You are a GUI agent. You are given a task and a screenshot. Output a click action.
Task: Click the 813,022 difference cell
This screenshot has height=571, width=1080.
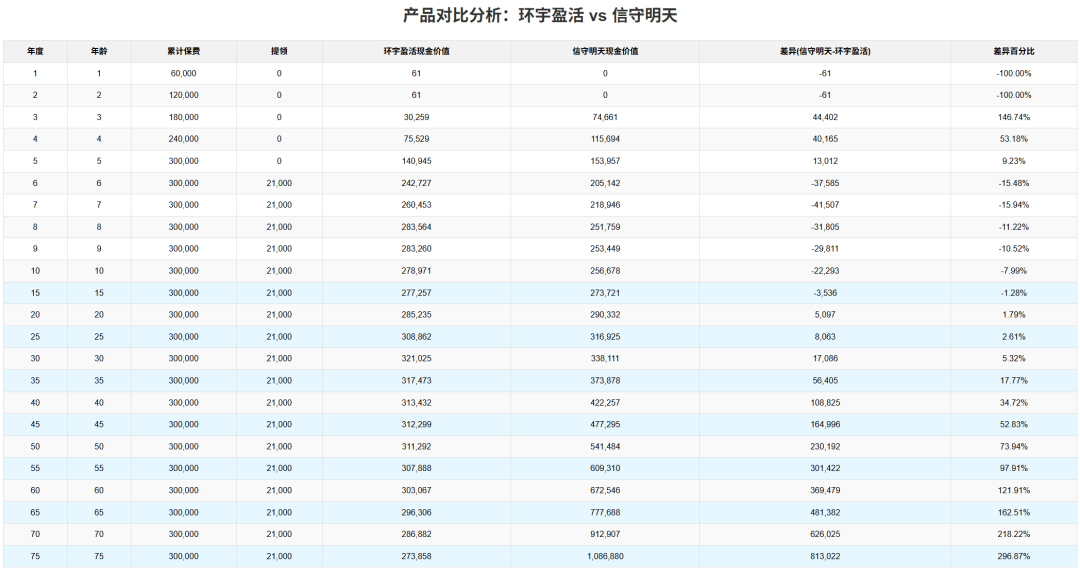click(x=825, y=556)
